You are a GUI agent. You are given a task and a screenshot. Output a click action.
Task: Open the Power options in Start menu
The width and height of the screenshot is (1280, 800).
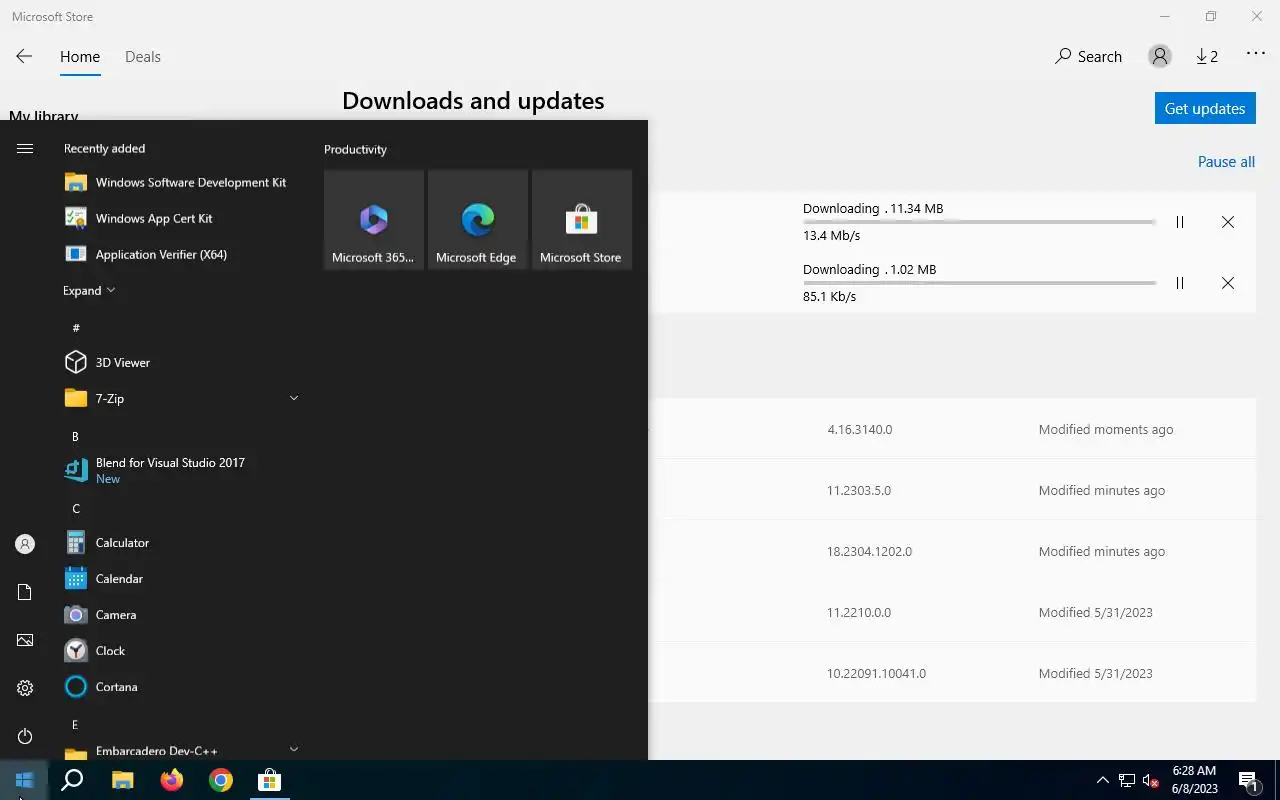tap(25, 736)
